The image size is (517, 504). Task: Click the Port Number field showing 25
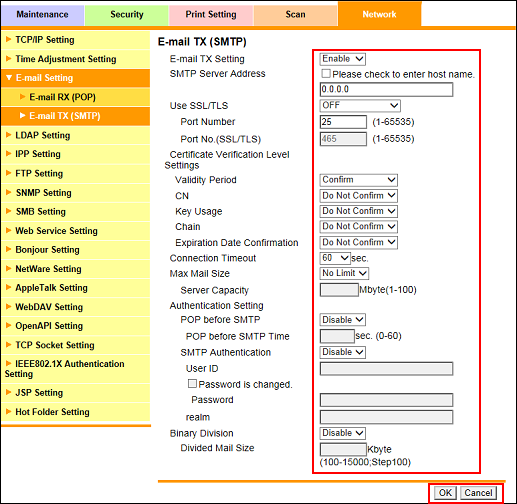click(343, 122)
